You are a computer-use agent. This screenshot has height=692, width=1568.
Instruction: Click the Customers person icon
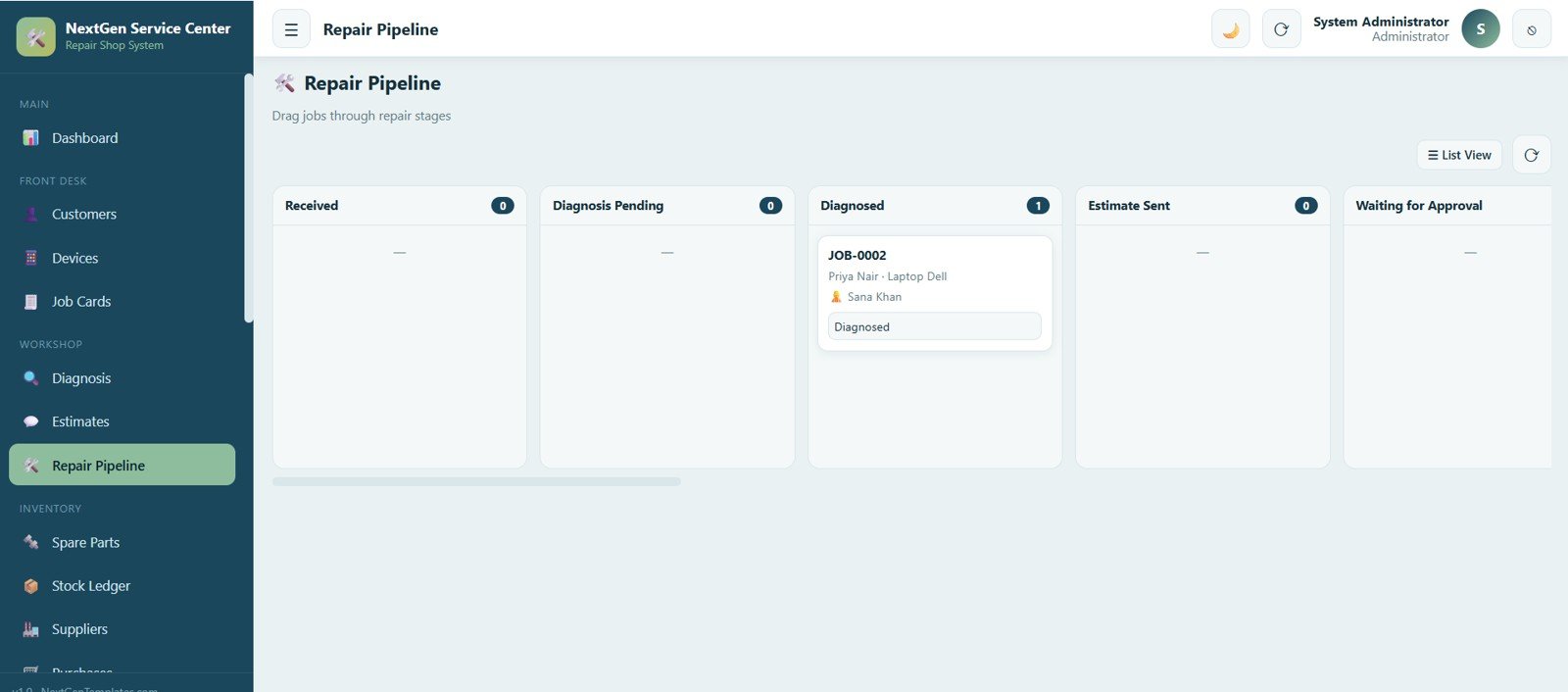point(31,214)
